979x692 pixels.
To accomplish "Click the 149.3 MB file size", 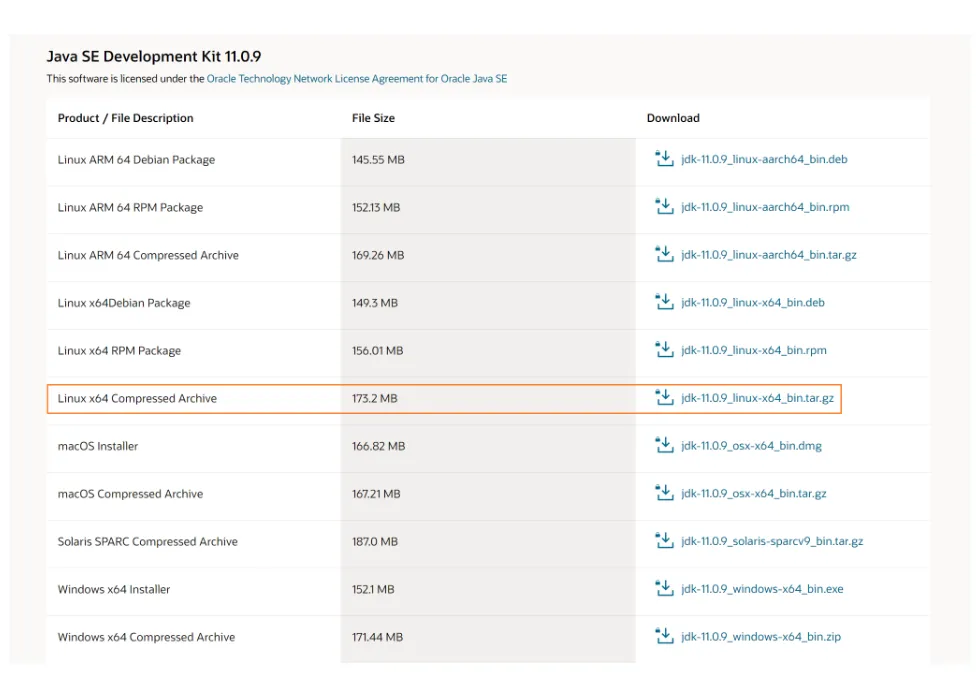I will [x=375, y=303].
